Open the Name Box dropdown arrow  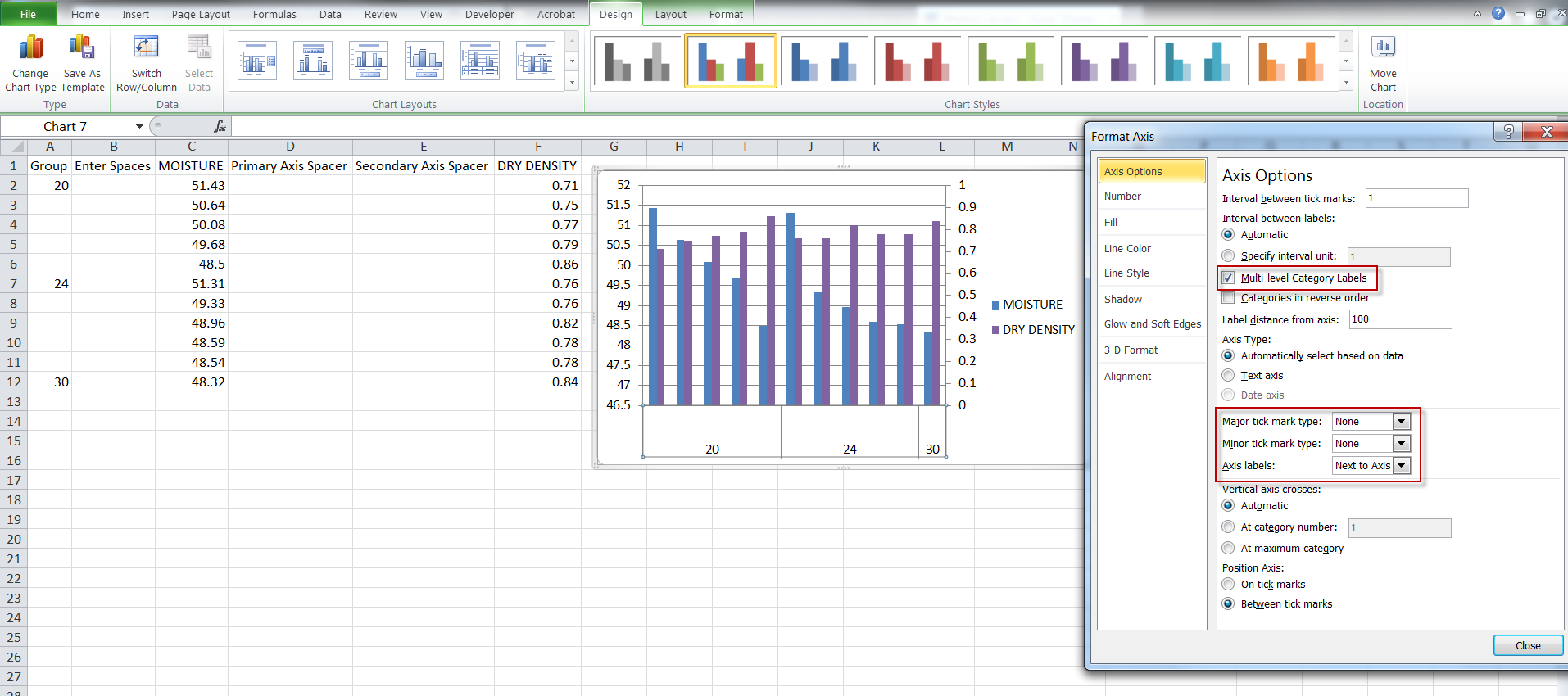pyautogui.click(x=139, y=126)
